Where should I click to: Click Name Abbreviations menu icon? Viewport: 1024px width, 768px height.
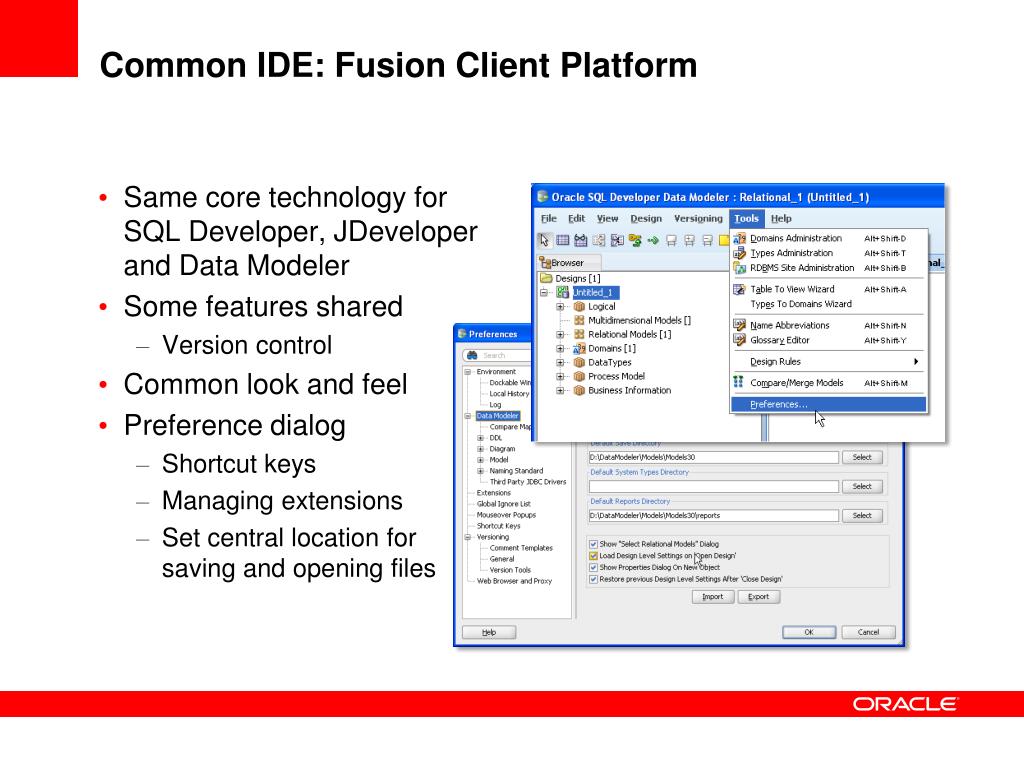[739, 325]
